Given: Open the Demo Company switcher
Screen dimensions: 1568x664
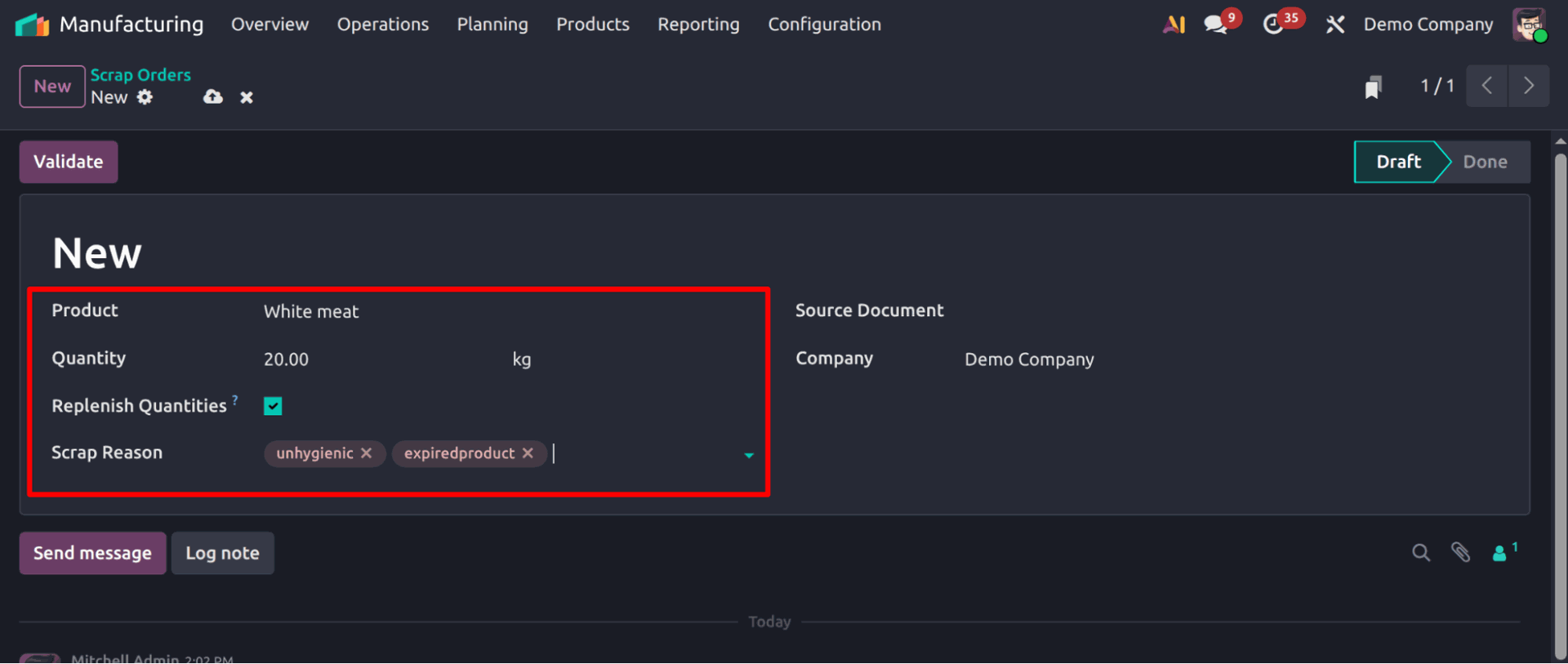Looking at the screenshot, I should point(1428,25).
